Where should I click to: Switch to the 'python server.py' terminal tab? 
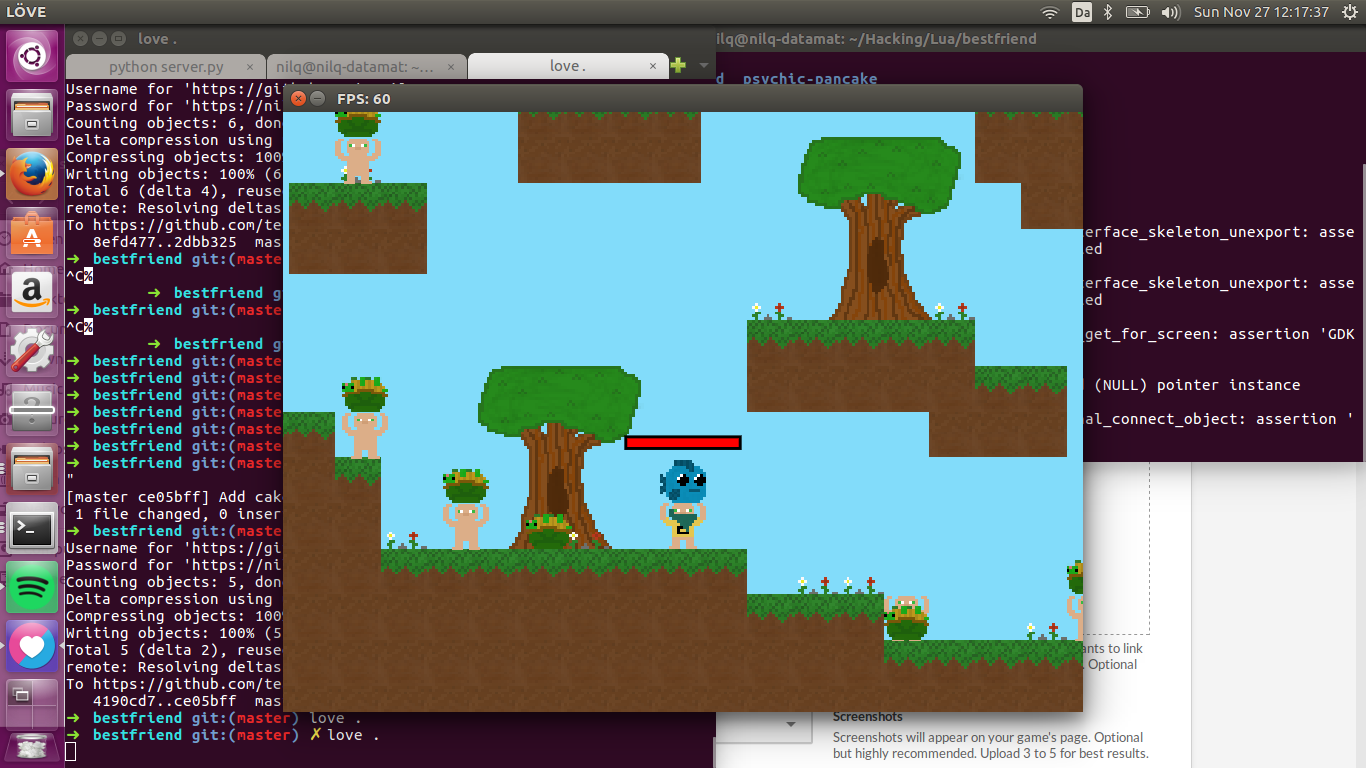[166, 66]
